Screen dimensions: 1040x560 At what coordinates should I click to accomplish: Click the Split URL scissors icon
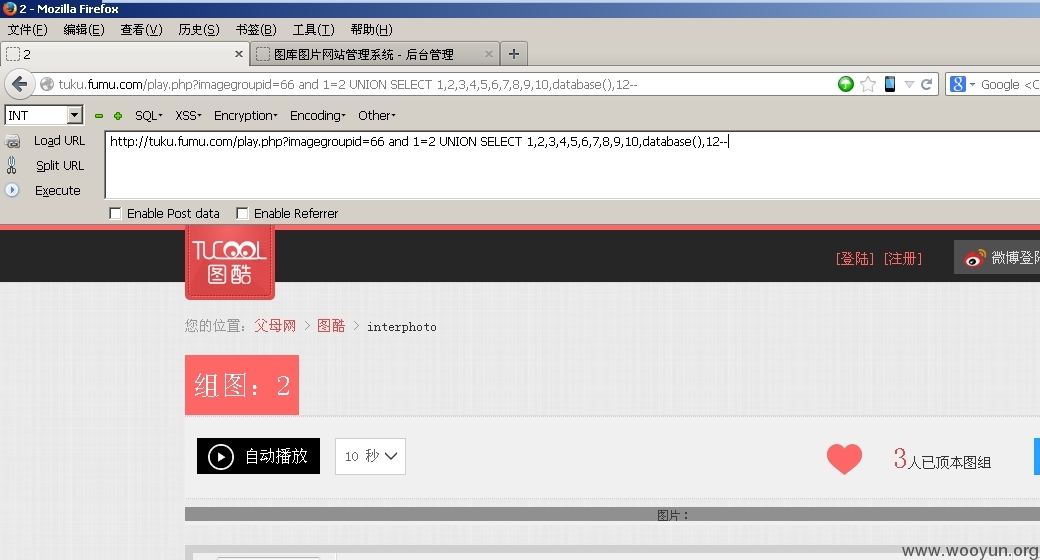pos(11,165)
